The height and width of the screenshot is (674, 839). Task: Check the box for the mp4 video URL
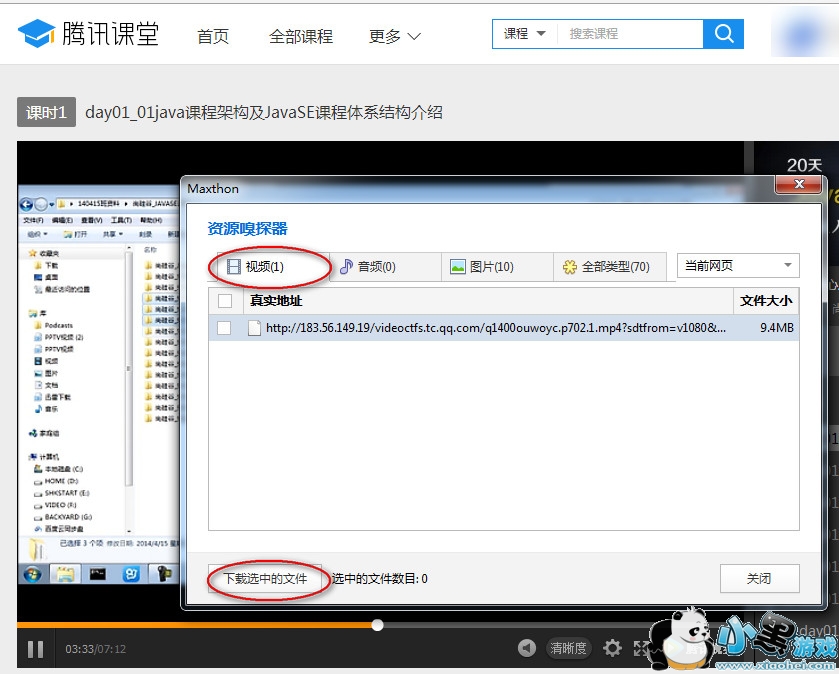pyautogui.click(x=224, y=328)
